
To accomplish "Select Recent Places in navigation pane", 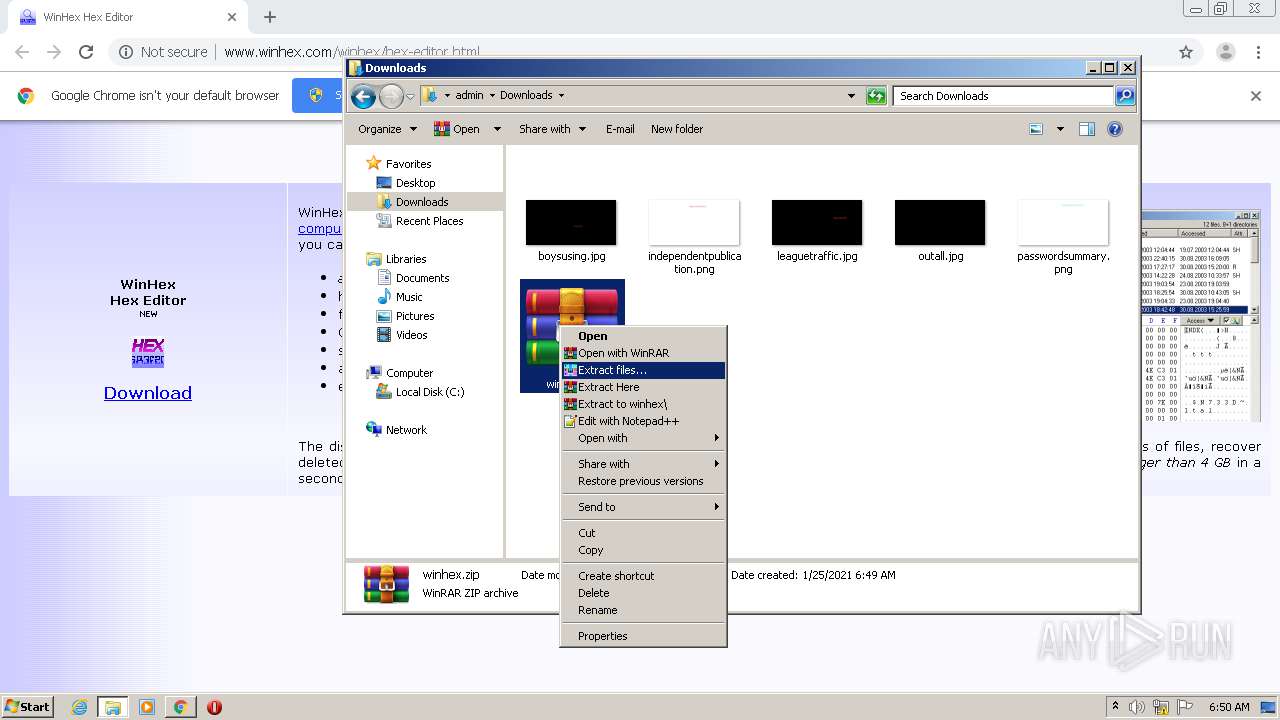I will [420, 220].
